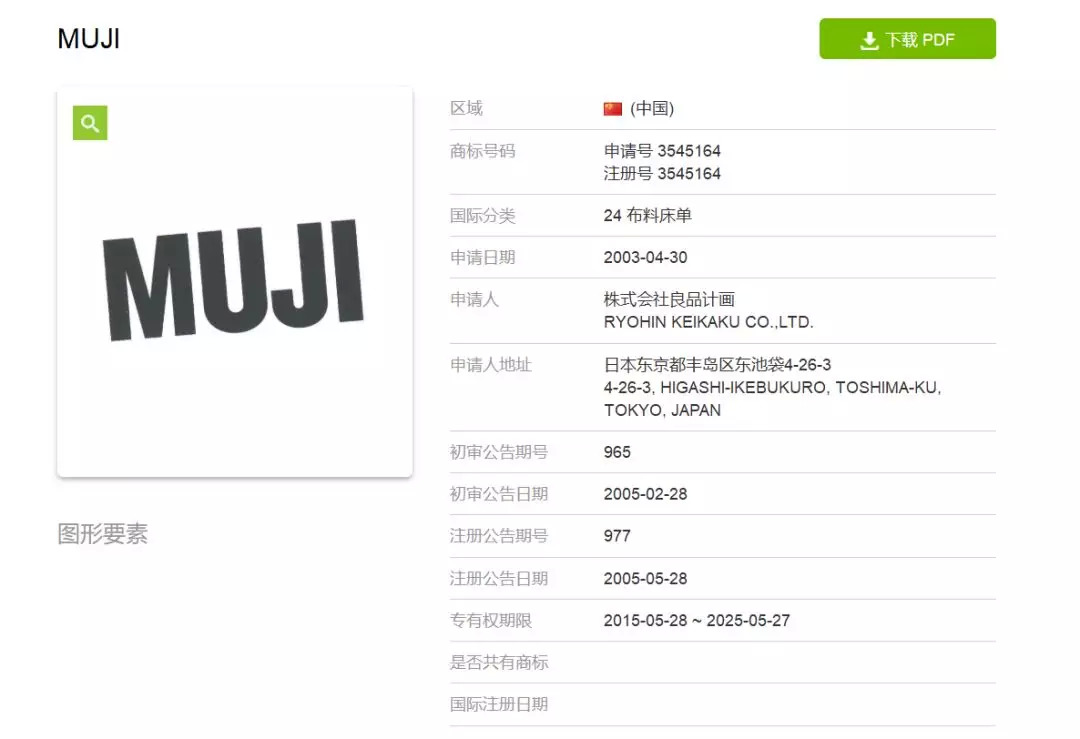Click the 注册公告期号 label
1080x739 pixels.
coord(499,536)
